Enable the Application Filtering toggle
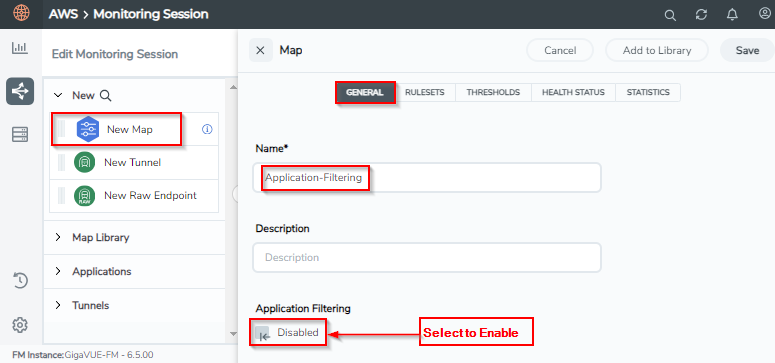 tap(262, 334)
